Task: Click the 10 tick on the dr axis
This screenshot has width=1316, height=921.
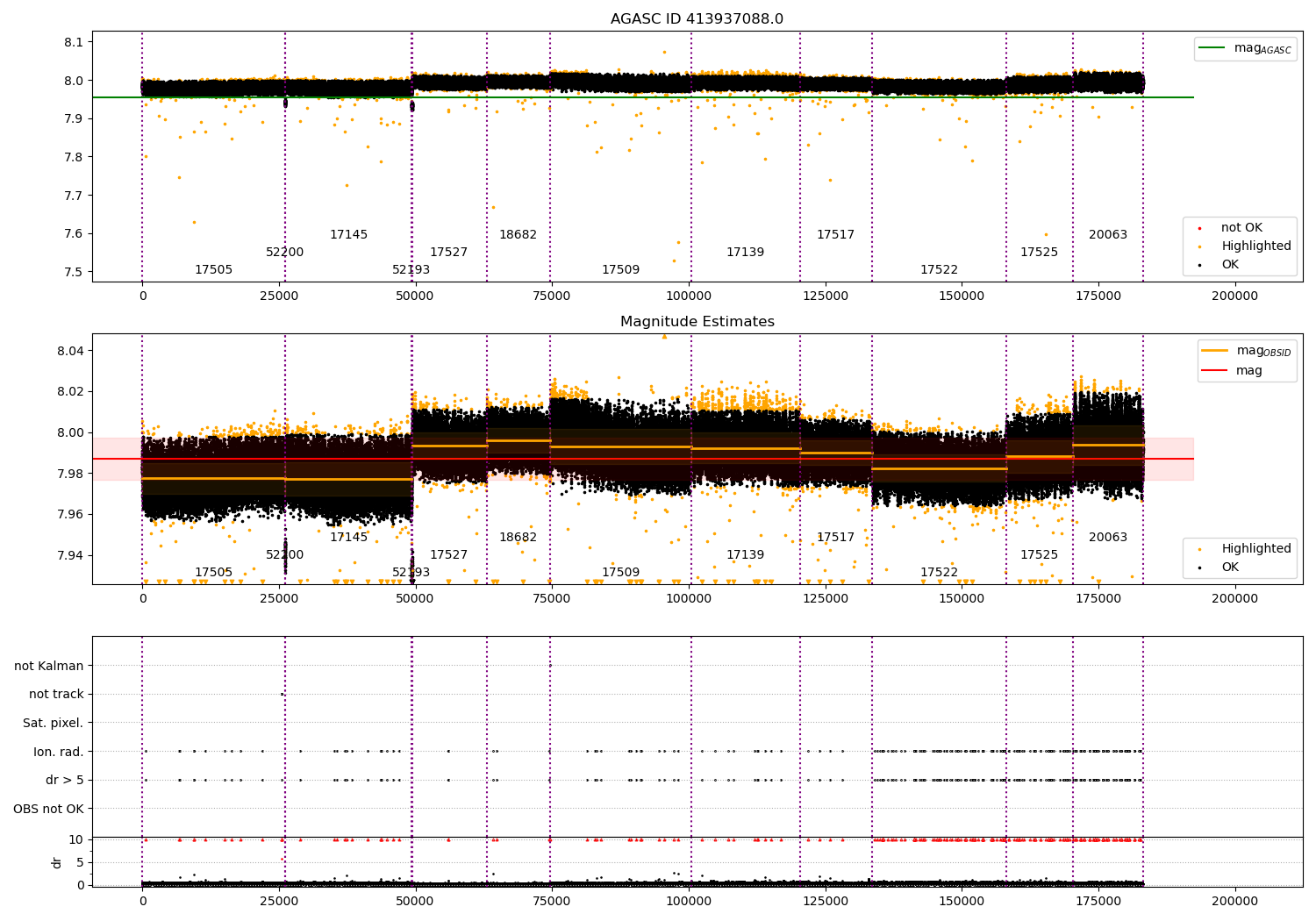Action: click(x=76, y=839)
